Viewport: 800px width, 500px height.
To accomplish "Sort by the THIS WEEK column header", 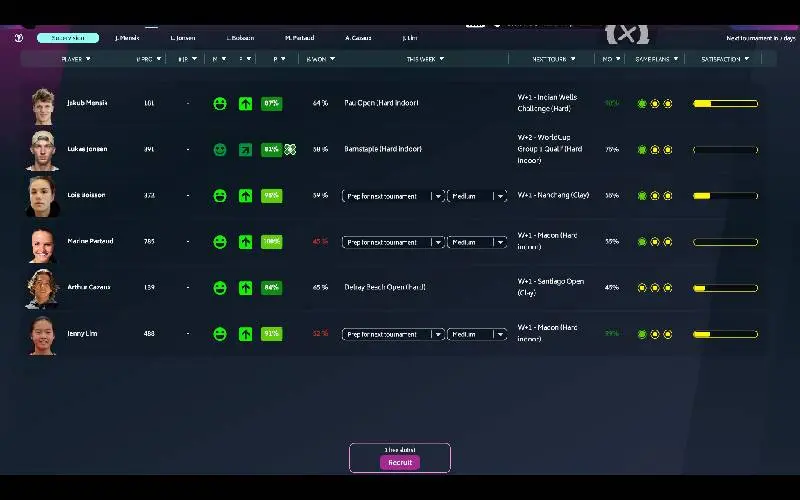I will (425, 59).
